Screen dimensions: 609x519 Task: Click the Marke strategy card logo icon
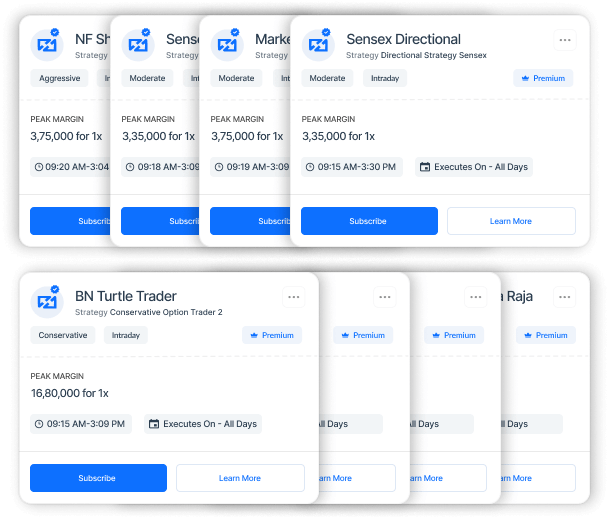[x=227, y=45]
